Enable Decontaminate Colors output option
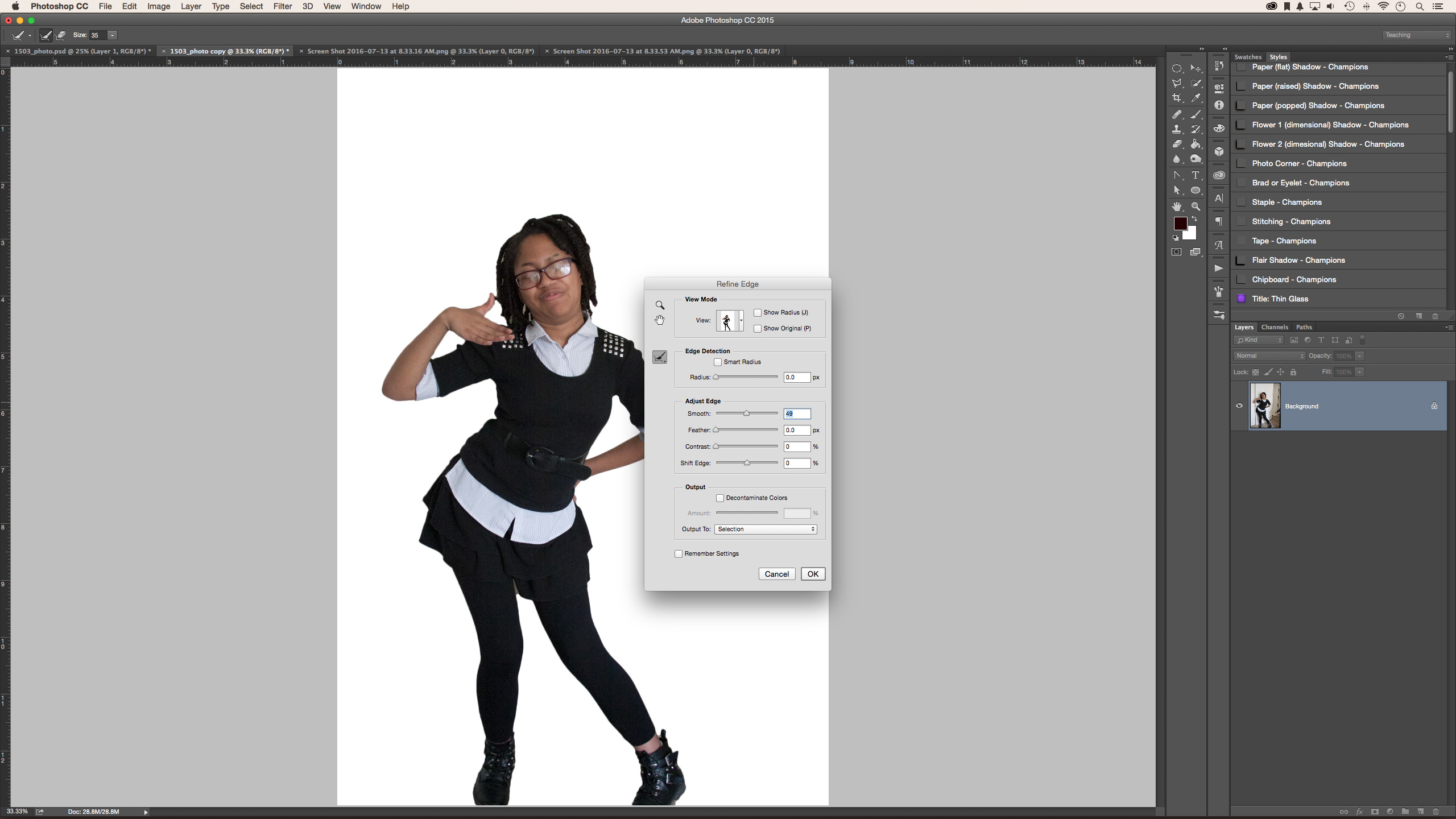This screenshot has height=819, width=1456. pos(720,498)
